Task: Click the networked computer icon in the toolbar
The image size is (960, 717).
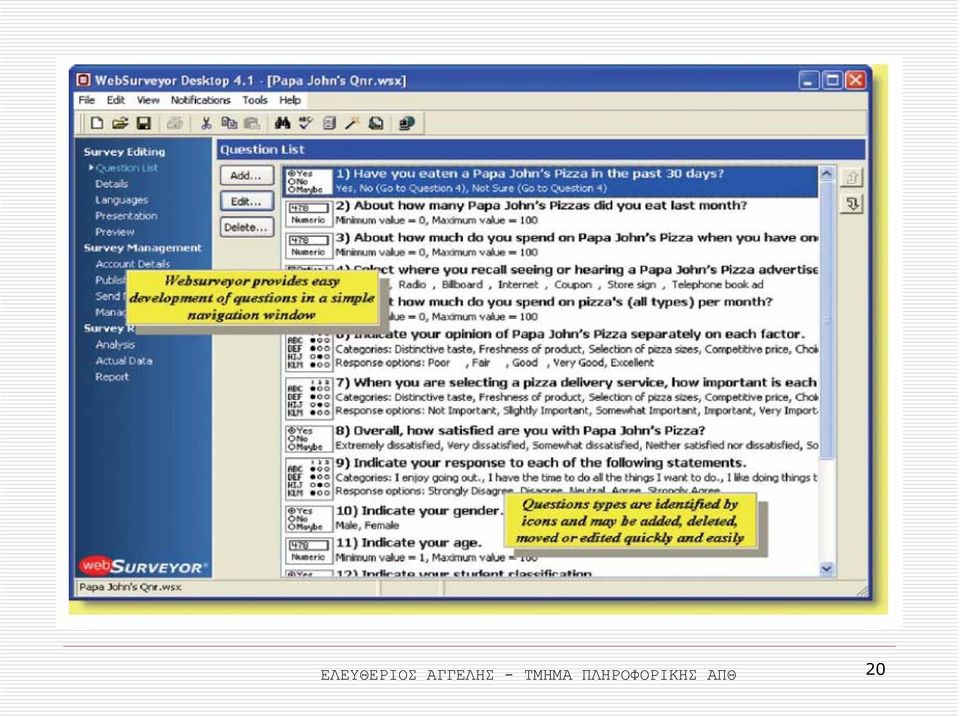Action: click(x=407, y=123)
